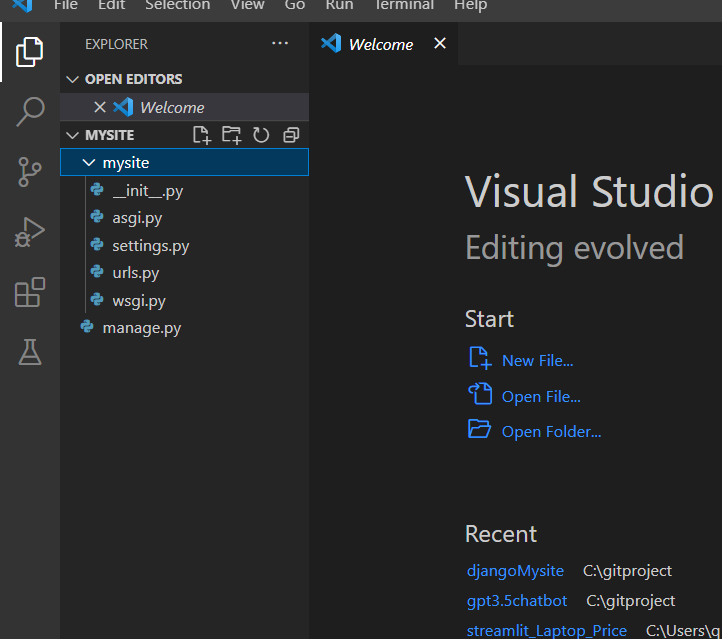The height and width of the screenshot is (639, 722).
Task: Click the Python icon next to manage.py
Action: pyautogui.click(x=87, y=327)
